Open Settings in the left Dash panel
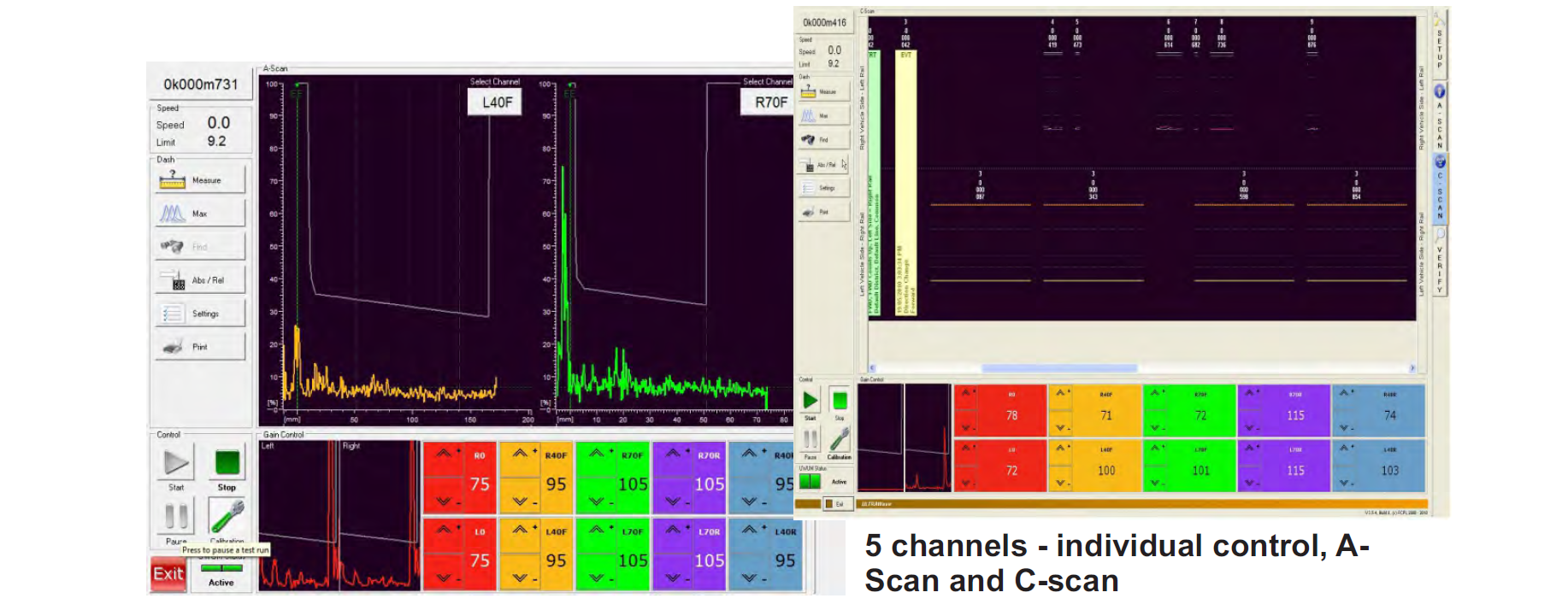 click(x=201, y=314)
